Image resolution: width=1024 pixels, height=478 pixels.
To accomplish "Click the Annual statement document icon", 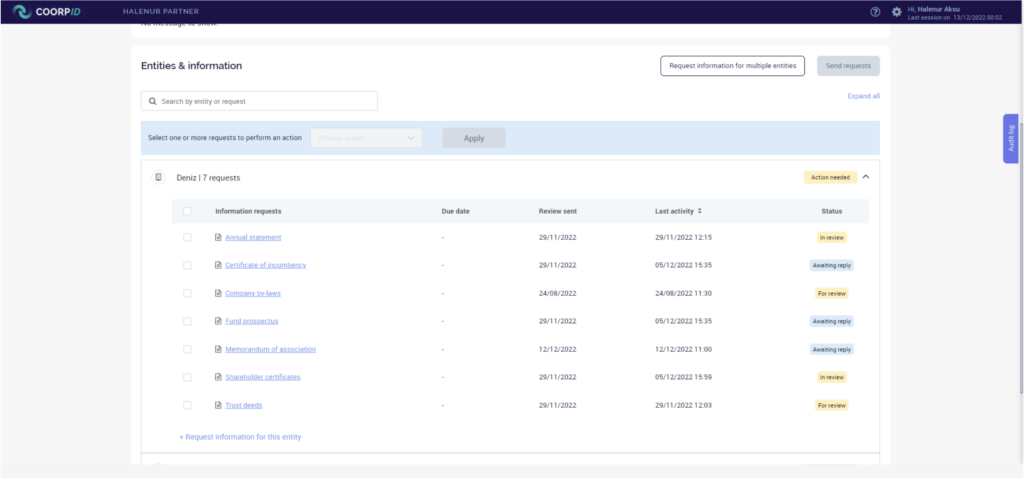I will coord(219,238).
